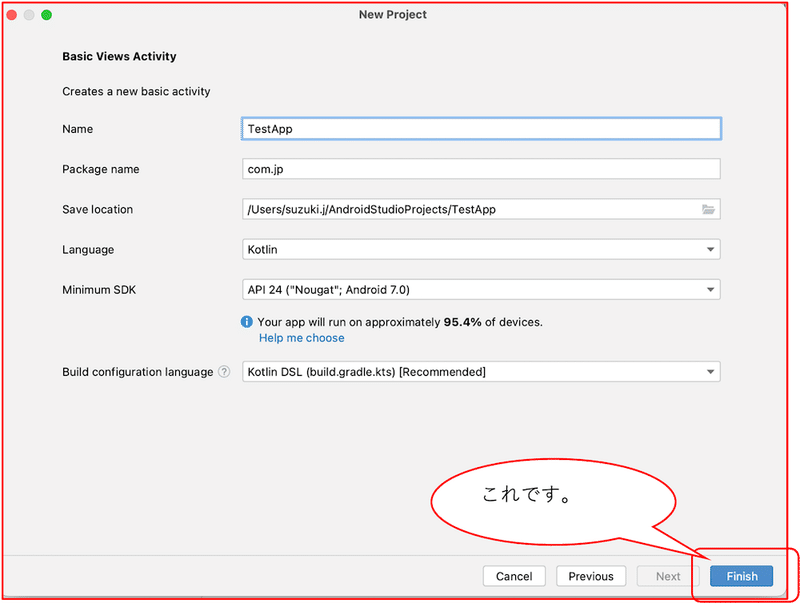Open the Build configuration language dropdown
The image size is (800, 603).
(481, 372)
